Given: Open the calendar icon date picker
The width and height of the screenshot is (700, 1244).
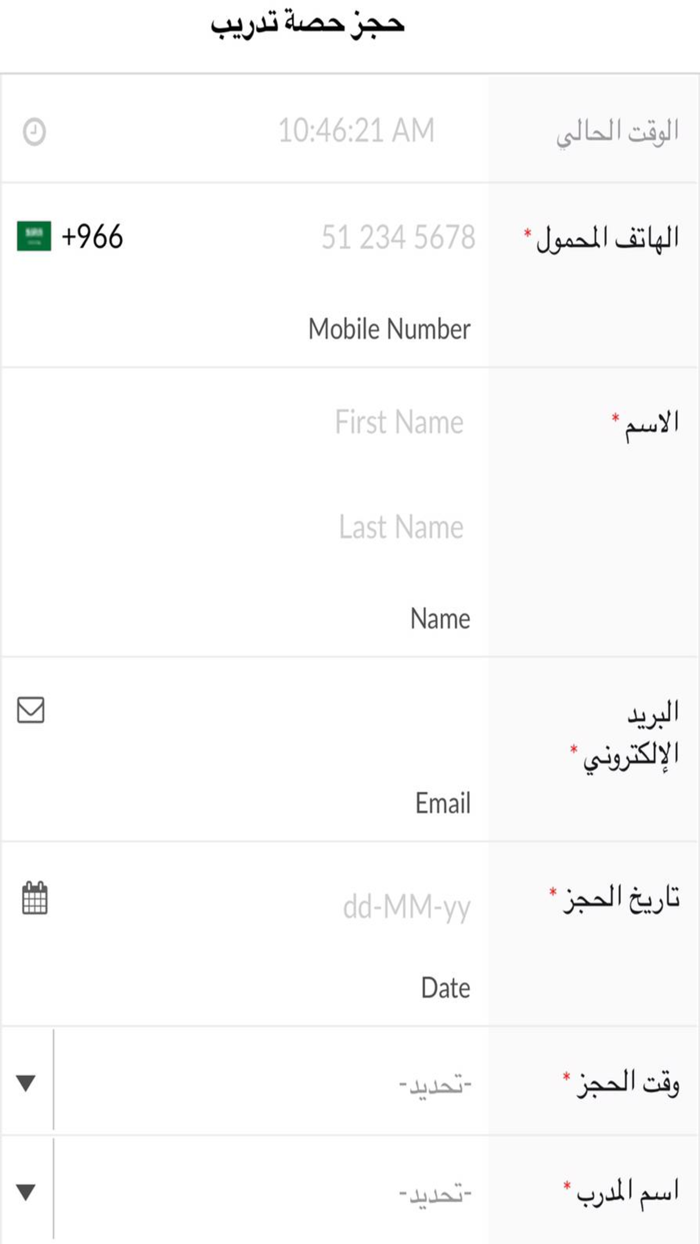Looking at the screenshot, I should (x=34, y=897).
